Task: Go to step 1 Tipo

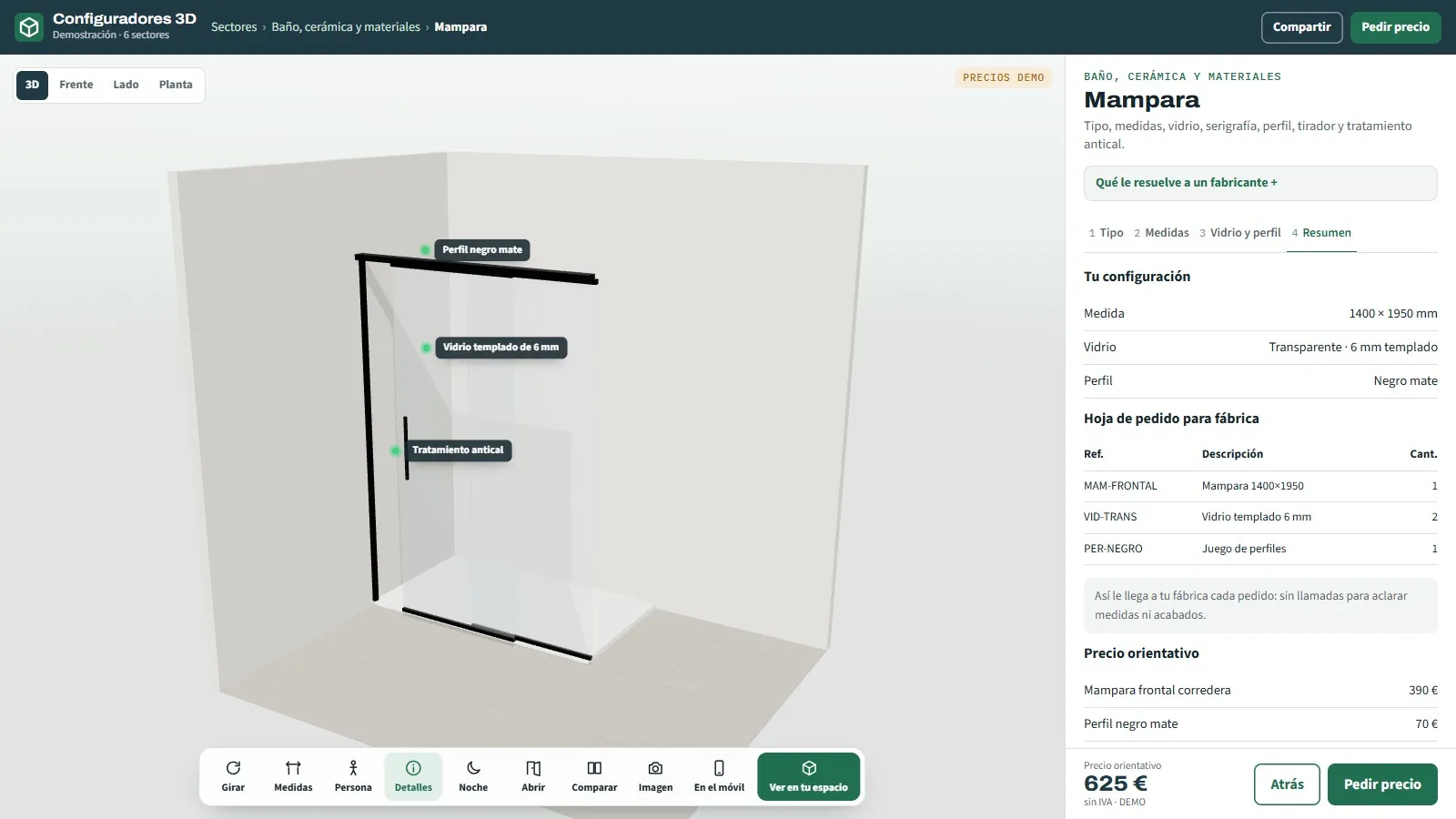Action: 1106,233
